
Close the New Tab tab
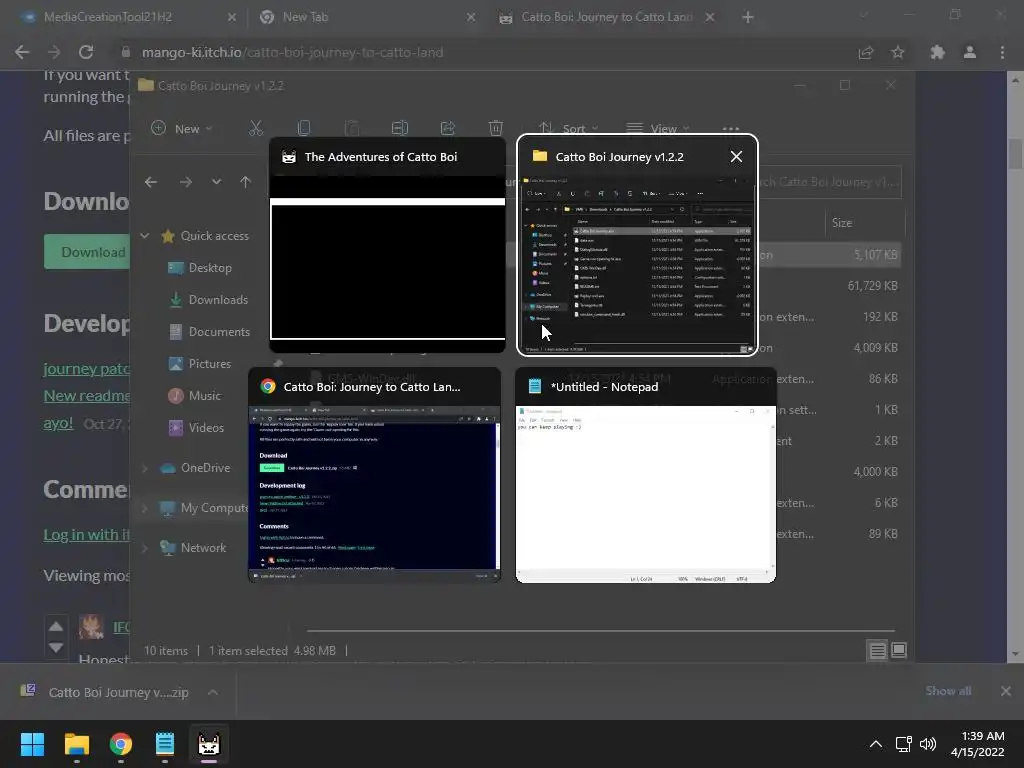471,17
